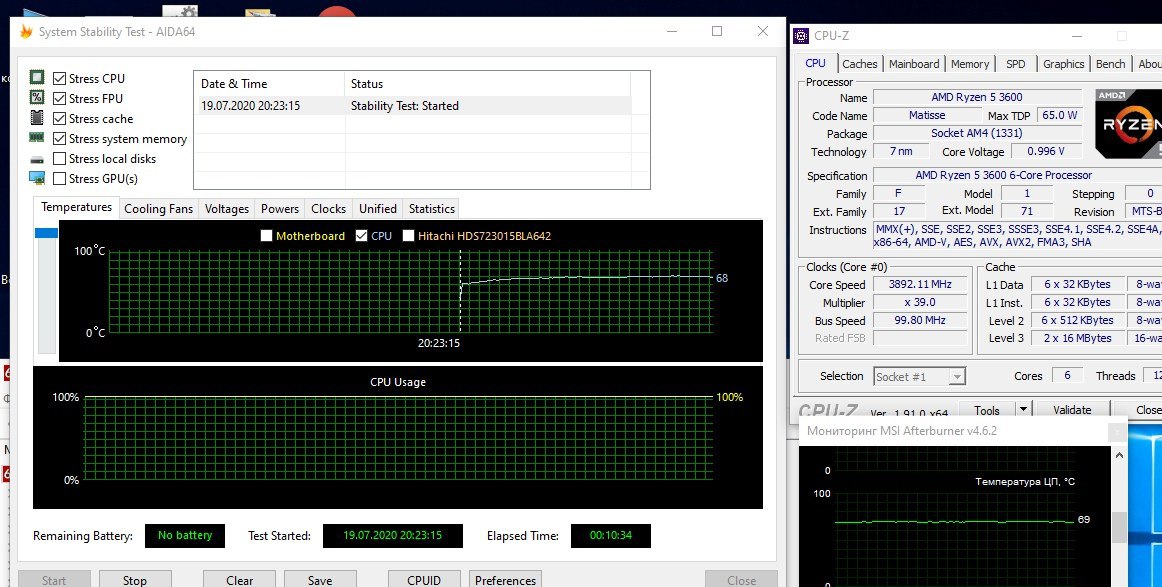Click the Max TDP 65.0 W value
The width and height of the screenshot is (1162, 587).
[x=1060, y=116]
